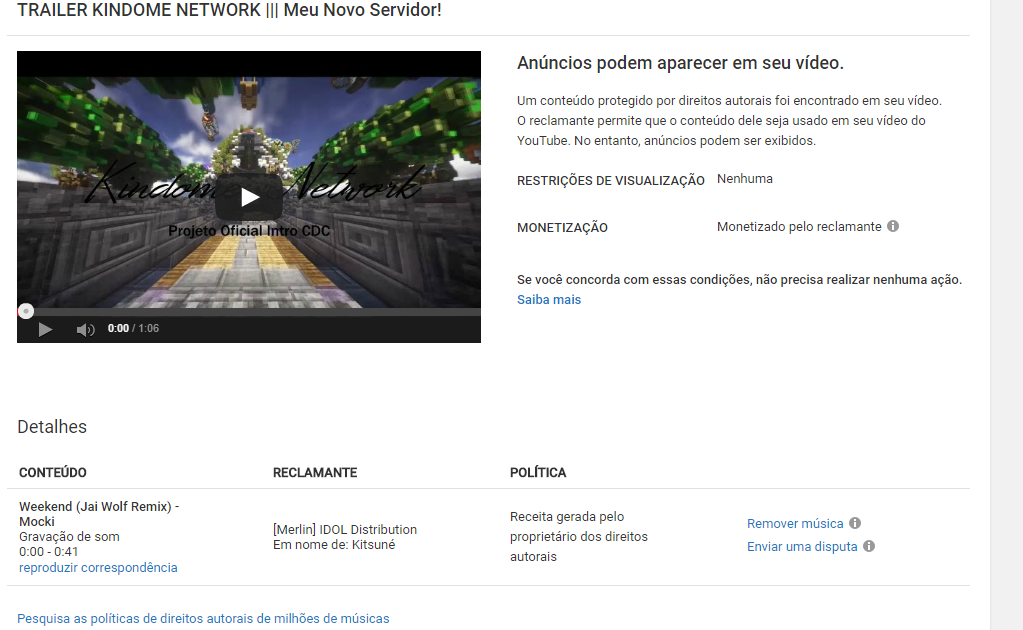Click the matched segment time 0:00 - 0:41
This screenshot has height=630, width=1023.
pyautogui.click(x=48, y=552)
